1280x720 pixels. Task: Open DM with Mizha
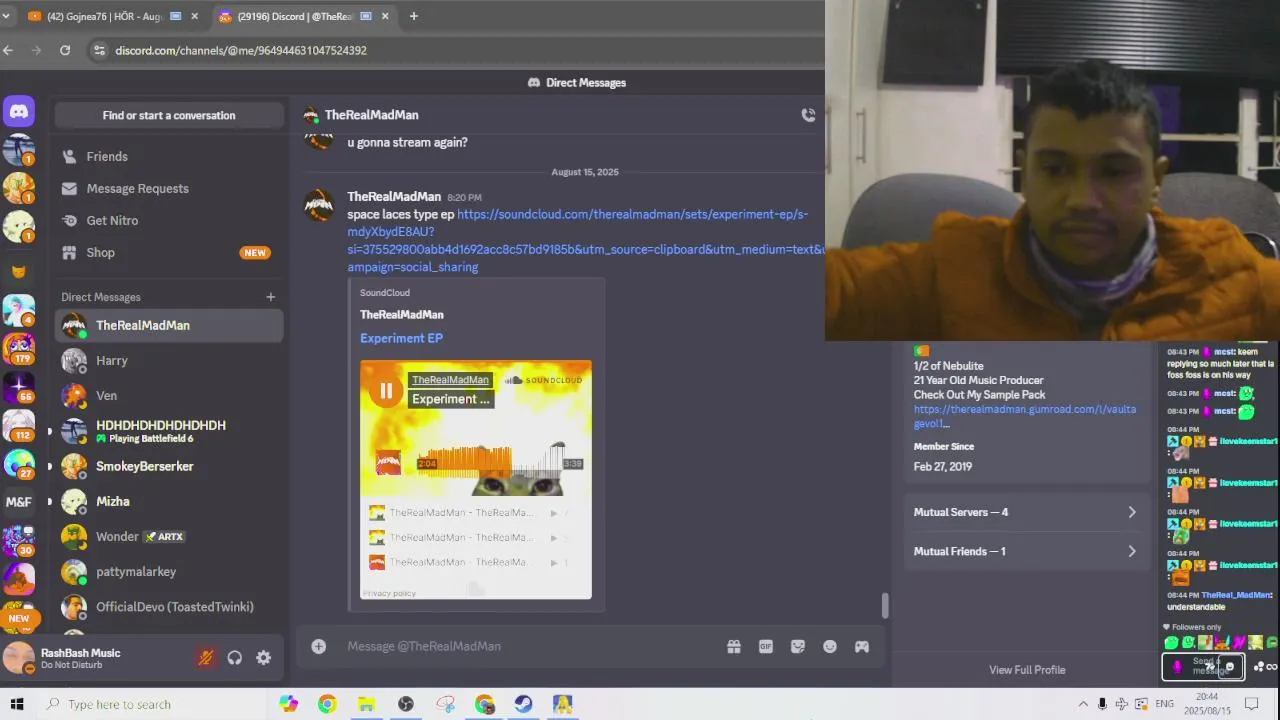coord(168,501)
